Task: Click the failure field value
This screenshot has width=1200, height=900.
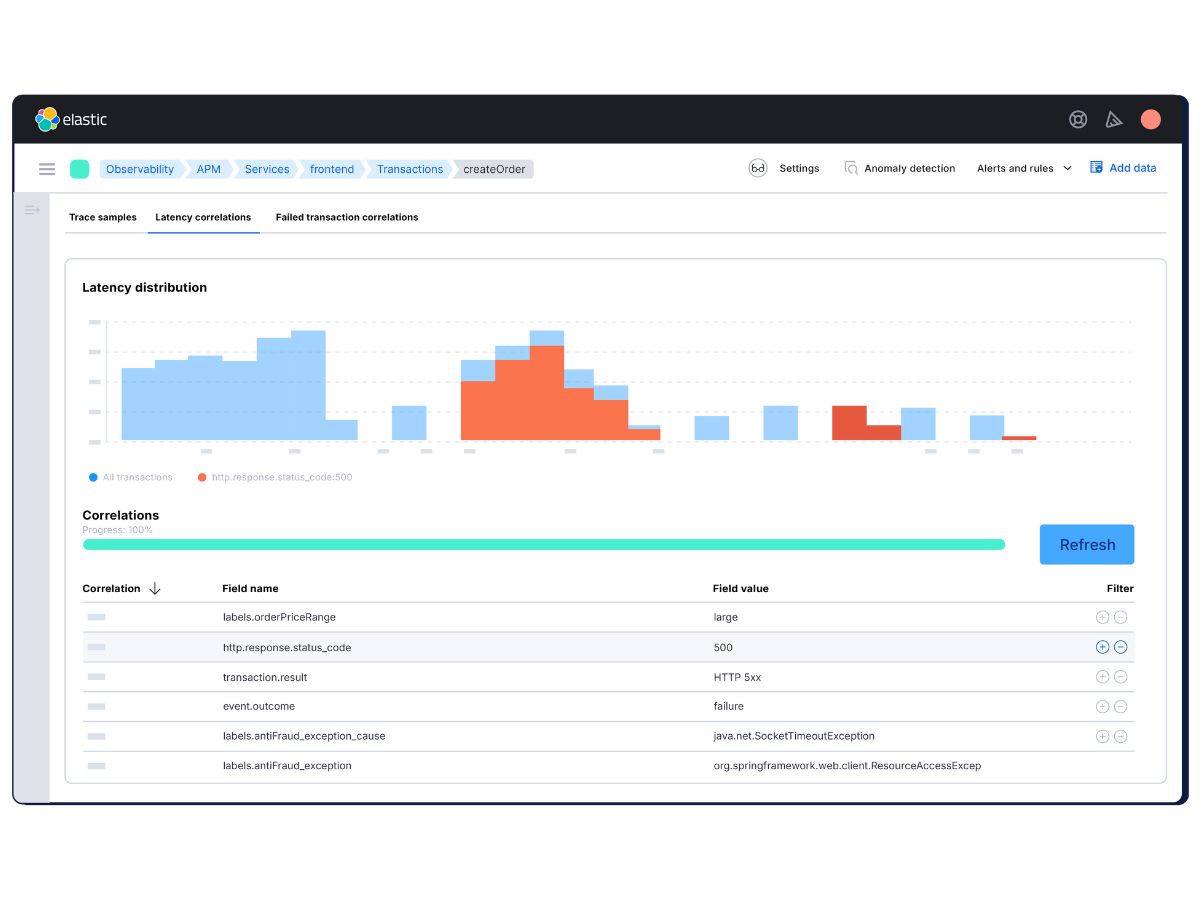Action: pos(729,707)
